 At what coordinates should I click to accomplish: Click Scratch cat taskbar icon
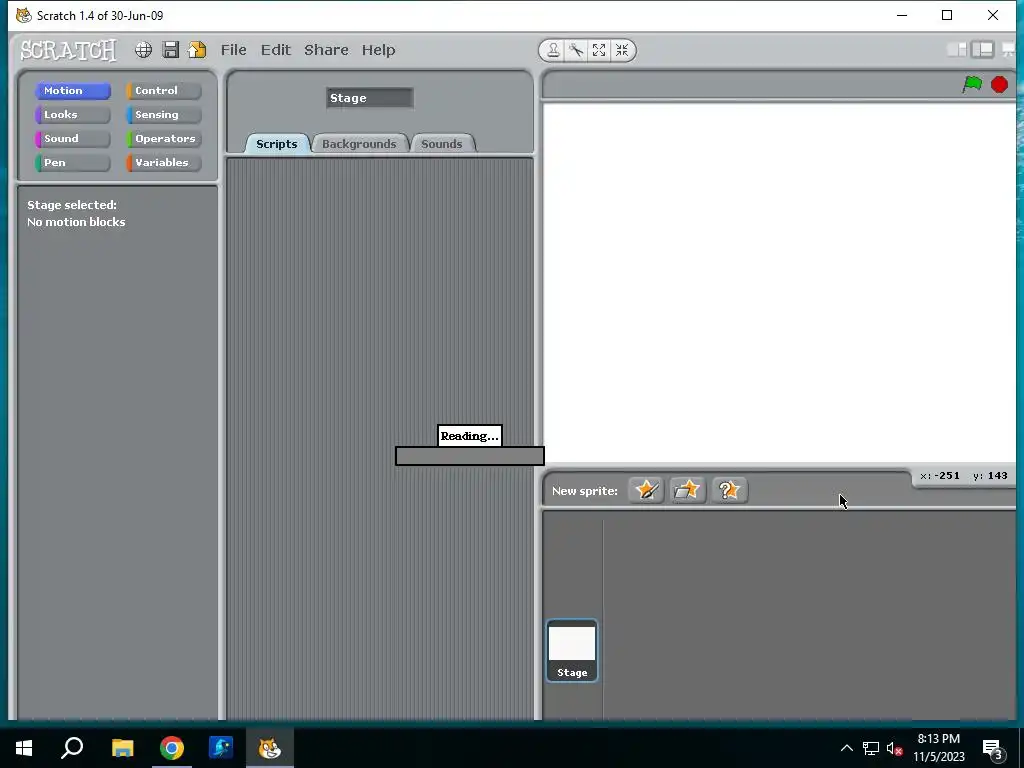[269, 748]
